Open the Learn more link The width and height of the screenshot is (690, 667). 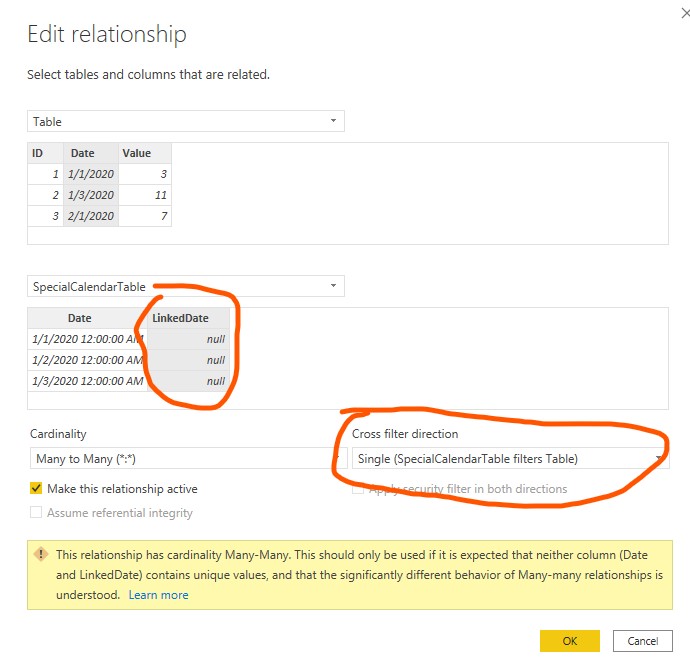click(x=158, y=595)
